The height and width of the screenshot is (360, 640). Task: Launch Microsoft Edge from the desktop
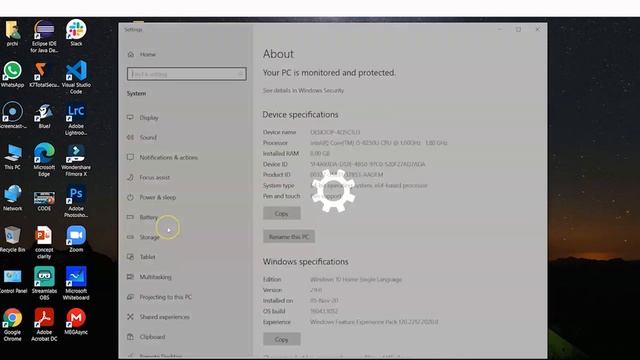44,160
